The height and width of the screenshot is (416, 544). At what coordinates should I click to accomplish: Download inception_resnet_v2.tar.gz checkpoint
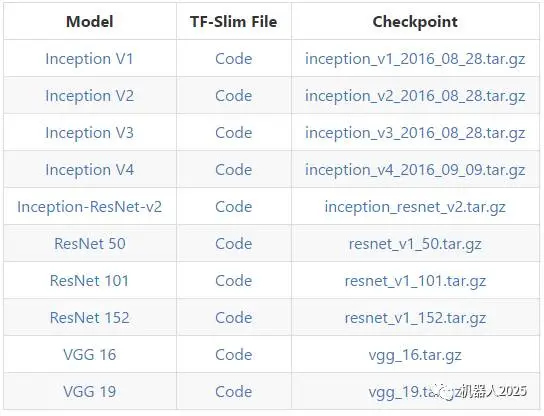click(x=415, y=207)
